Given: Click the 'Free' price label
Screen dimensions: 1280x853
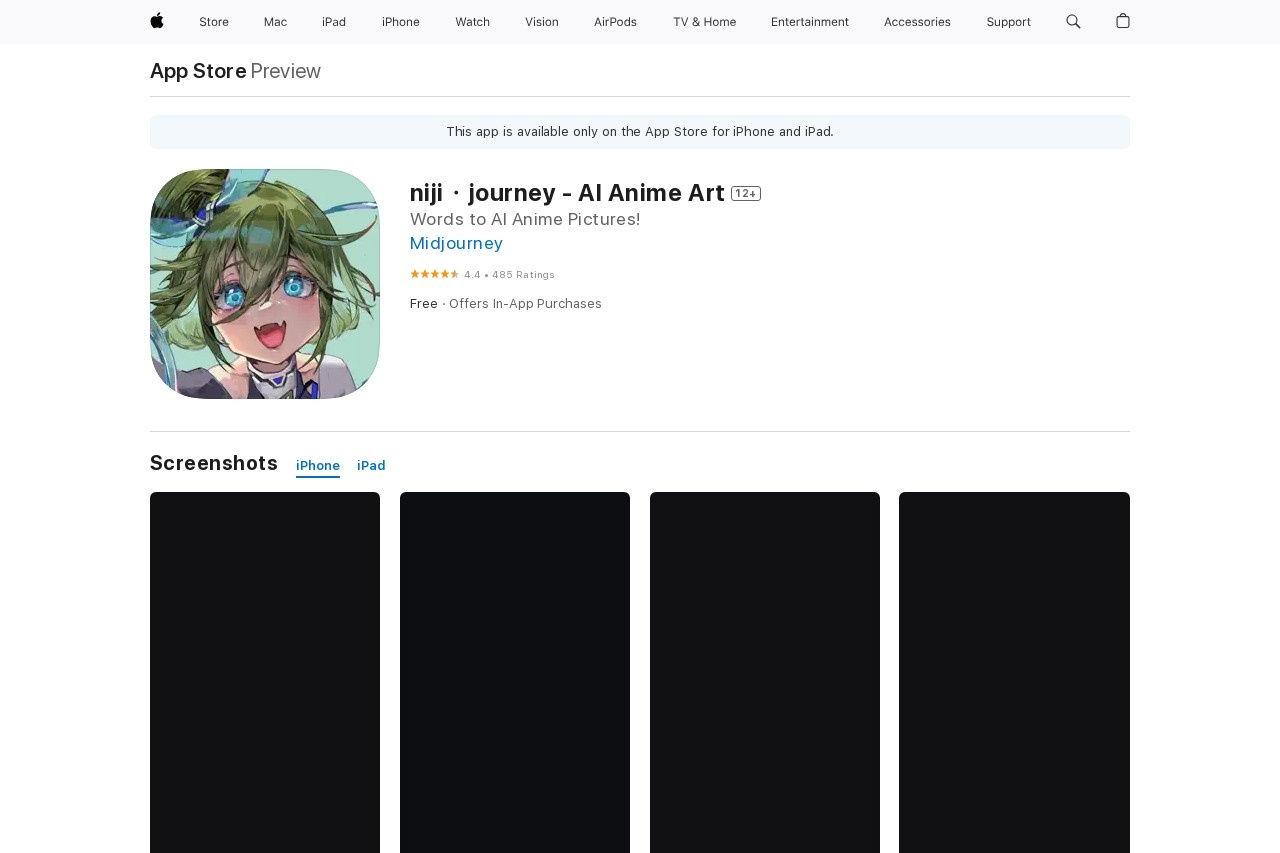Looking at the screenshot, I should (x=424, y=304).
